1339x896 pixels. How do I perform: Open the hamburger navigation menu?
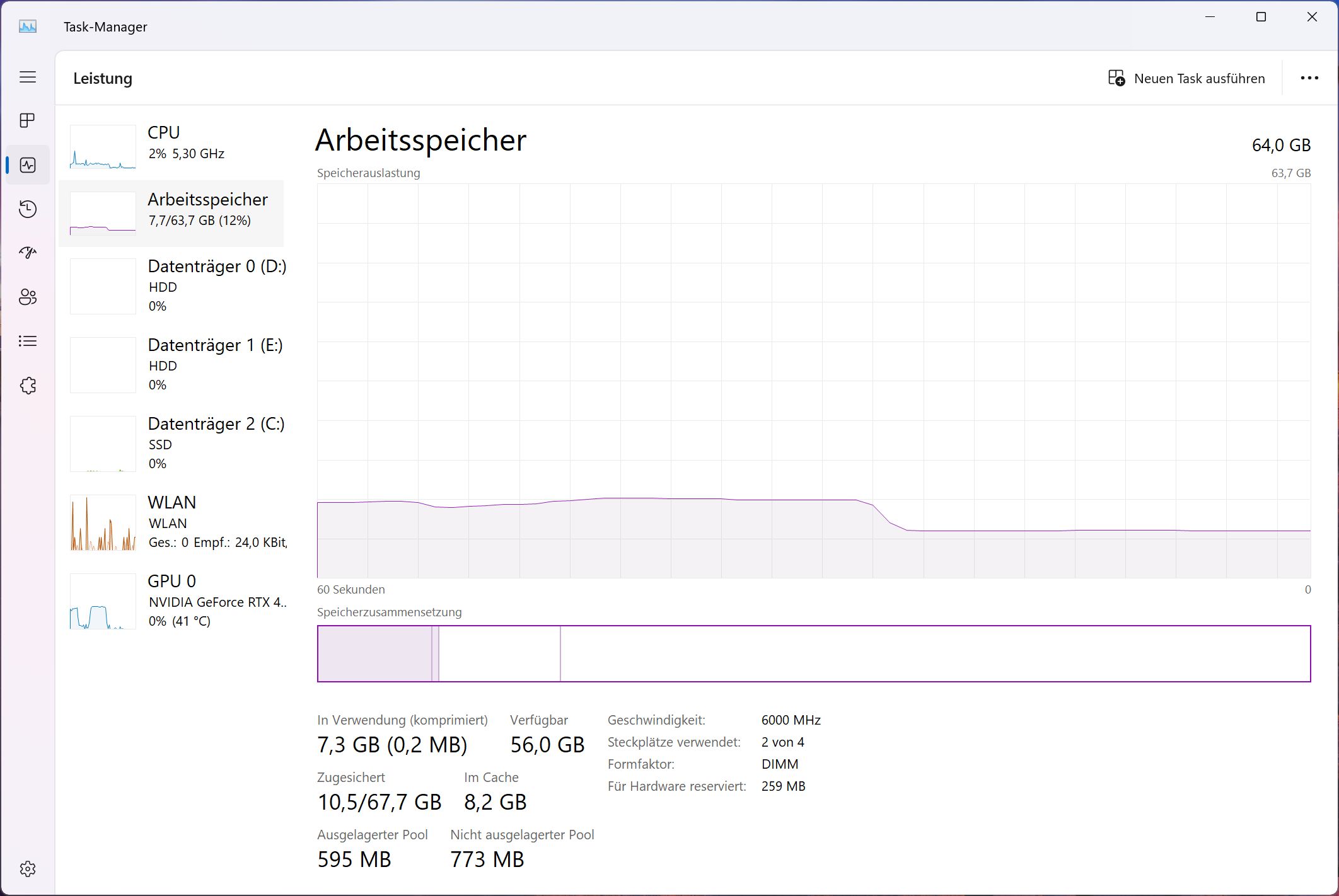tap(28, 78)
